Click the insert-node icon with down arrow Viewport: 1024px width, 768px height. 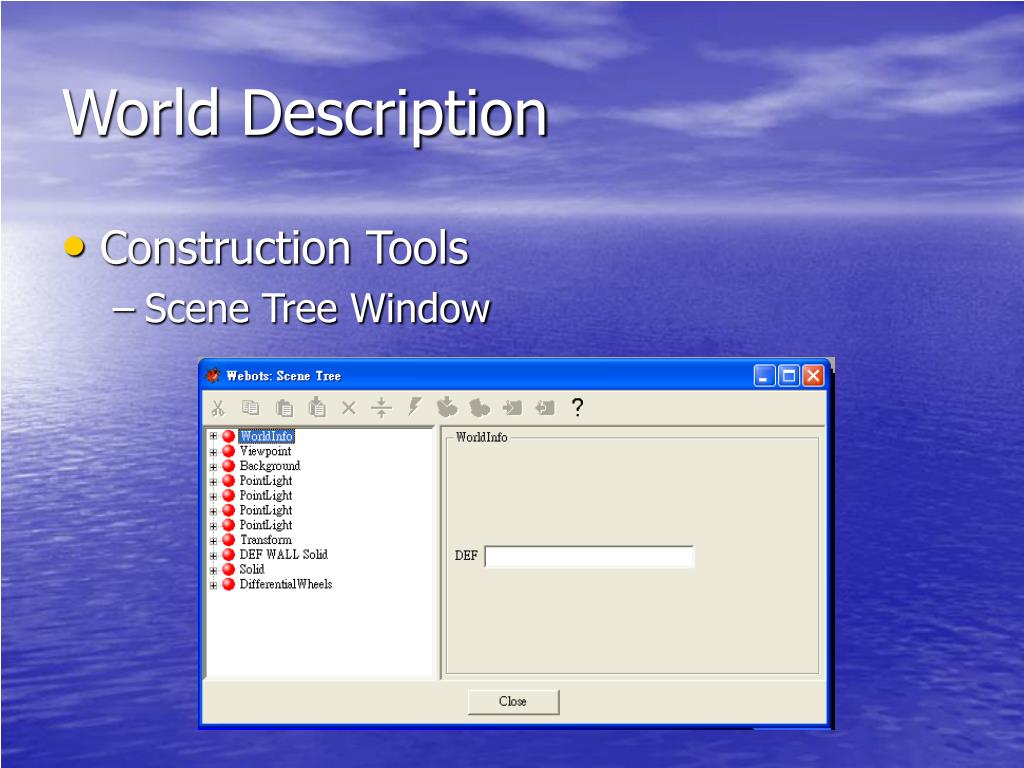point(447,406)
